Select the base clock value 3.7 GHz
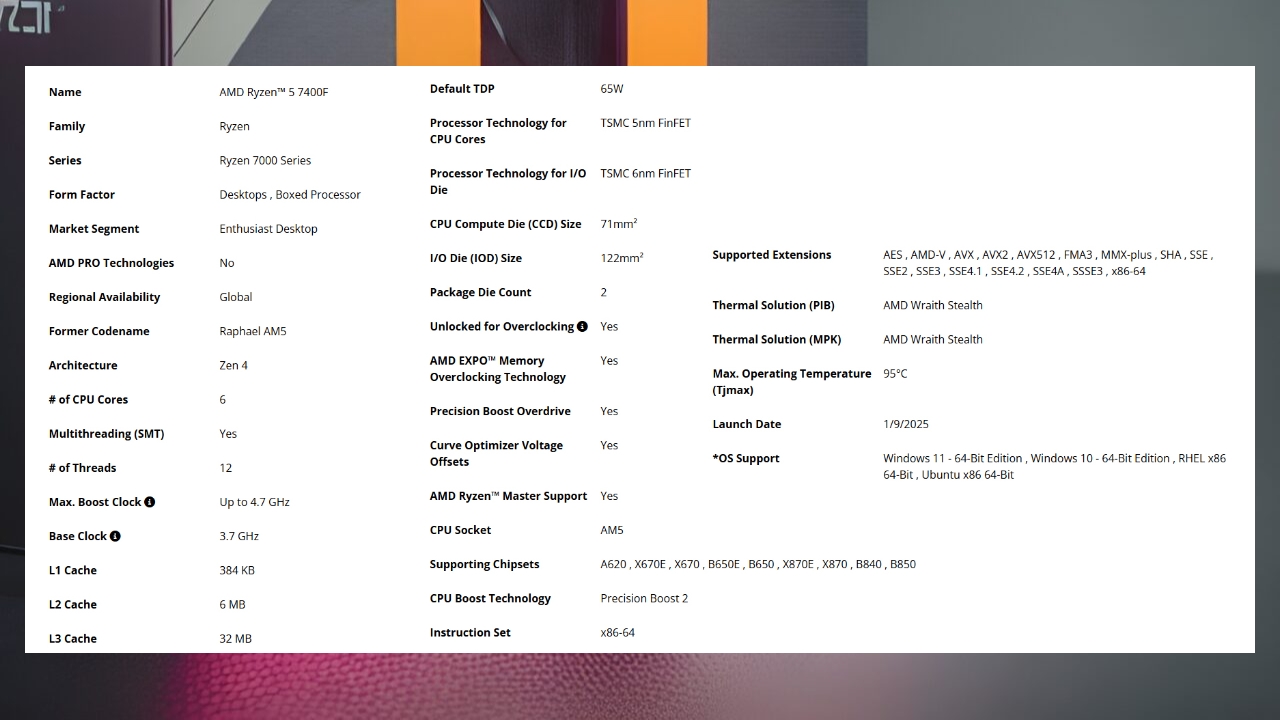 (x=239, y=536)
